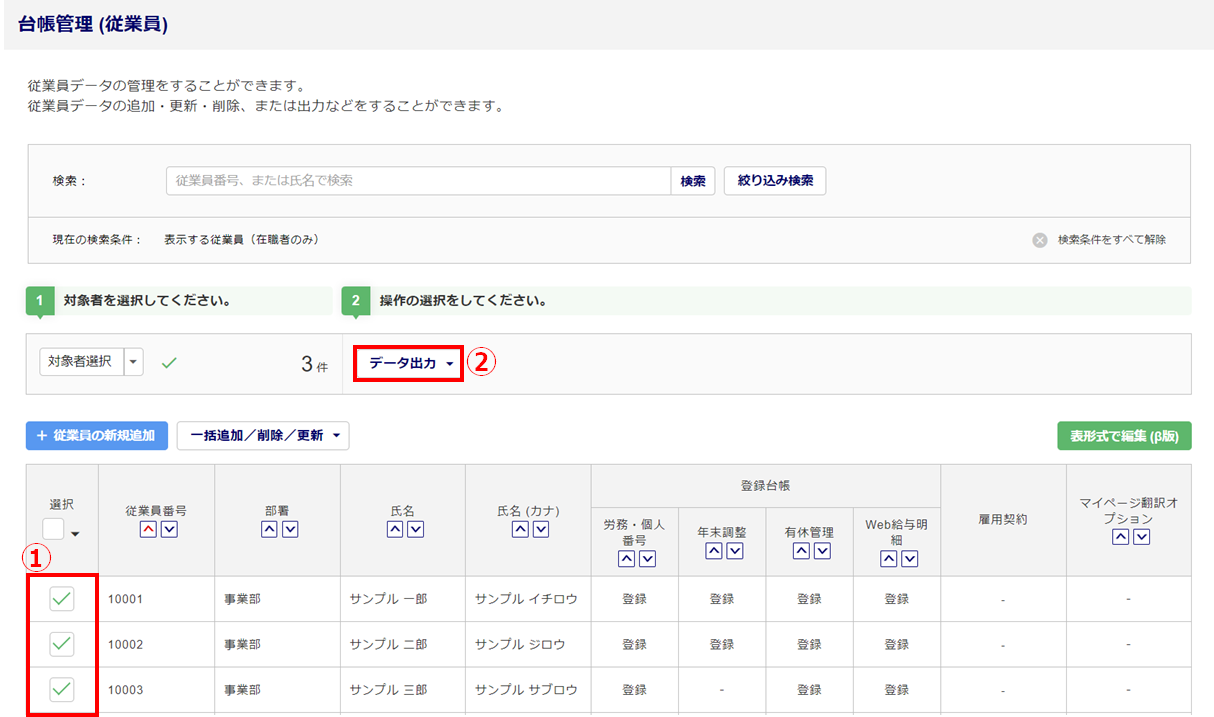Expand the 対象者選択 dropdown arrow
The height and width of the screenshot is (717, 1214).
pyautogui.click(x=134, y=362)
